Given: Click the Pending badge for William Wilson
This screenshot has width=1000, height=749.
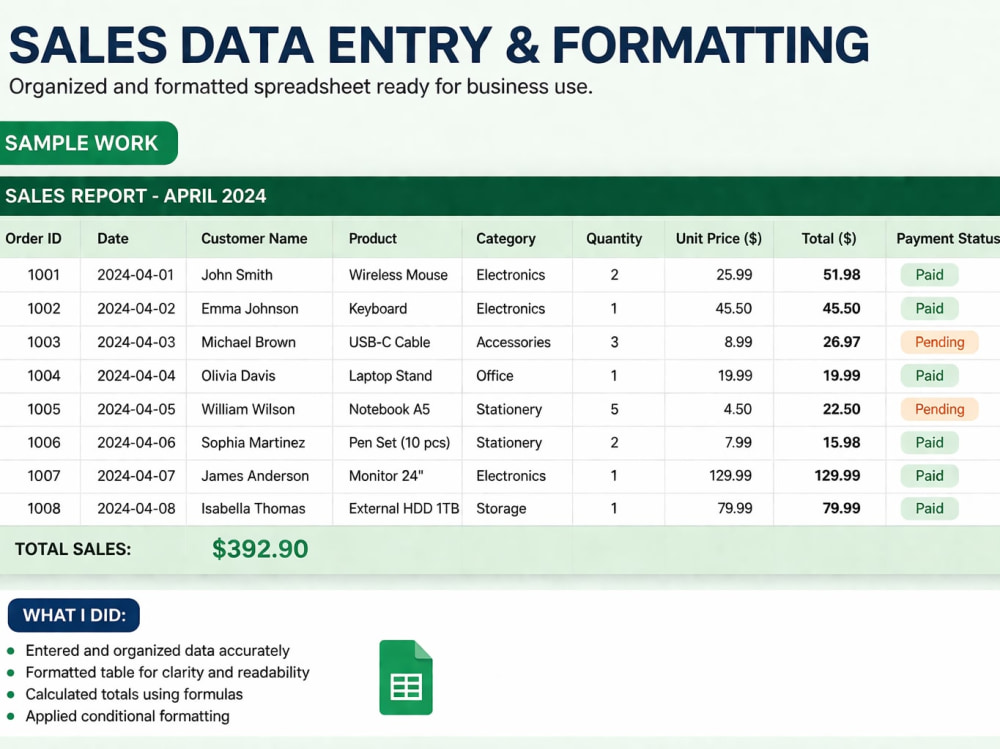Looking at the screenshot, I should click(939, 409).
